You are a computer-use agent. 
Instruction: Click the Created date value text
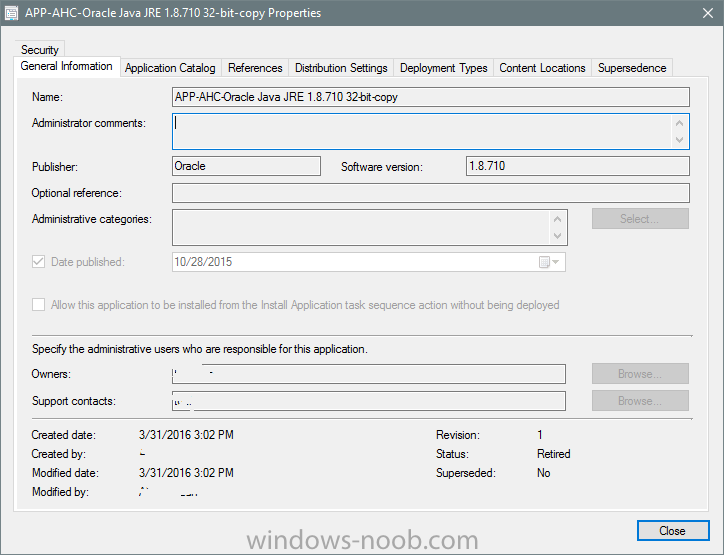(186, 435)
